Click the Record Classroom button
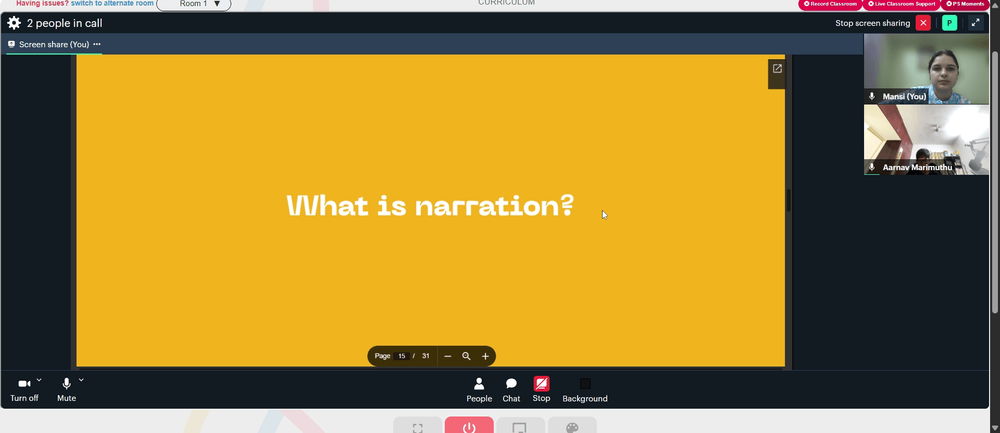1000x433 pixels. point(830,4)
